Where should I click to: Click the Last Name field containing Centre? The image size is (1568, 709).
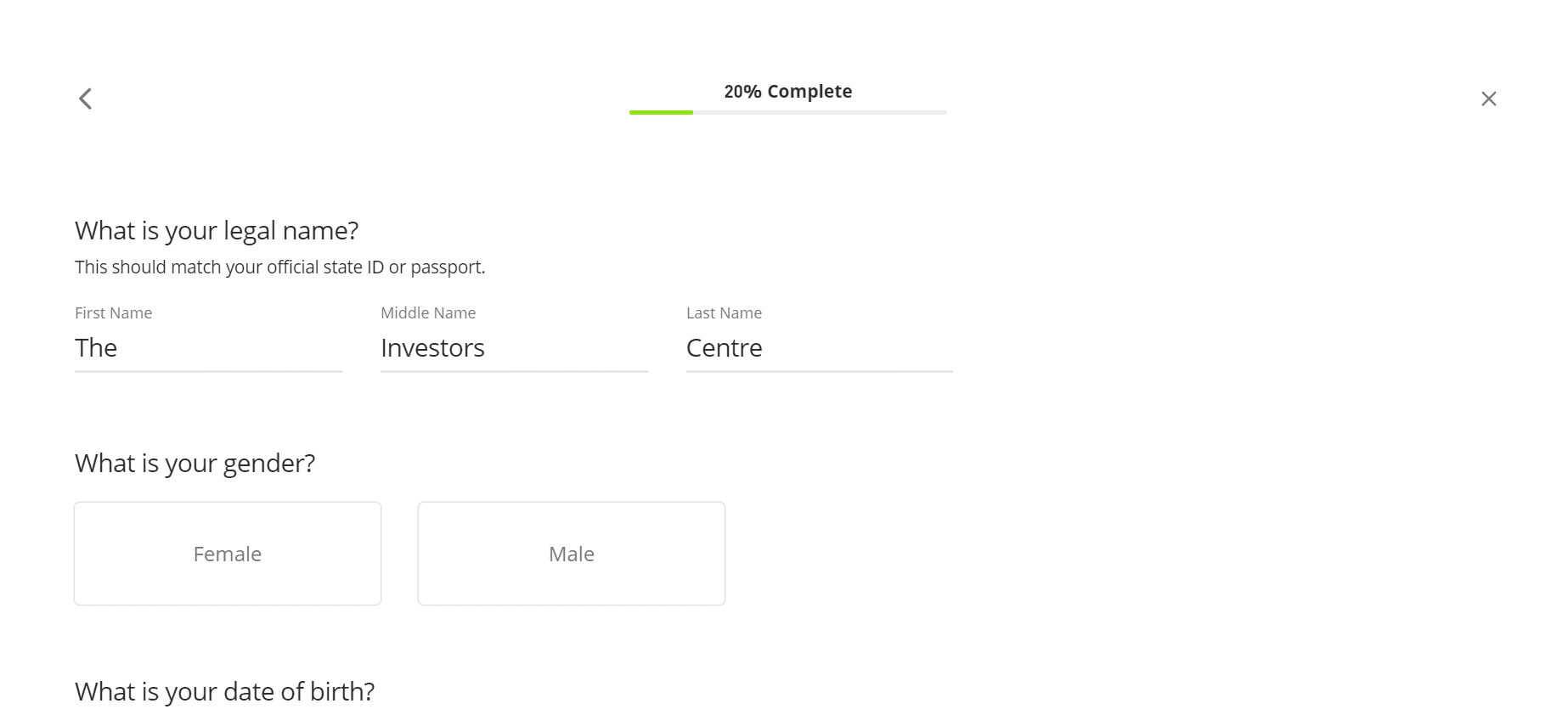coord(818,348)
